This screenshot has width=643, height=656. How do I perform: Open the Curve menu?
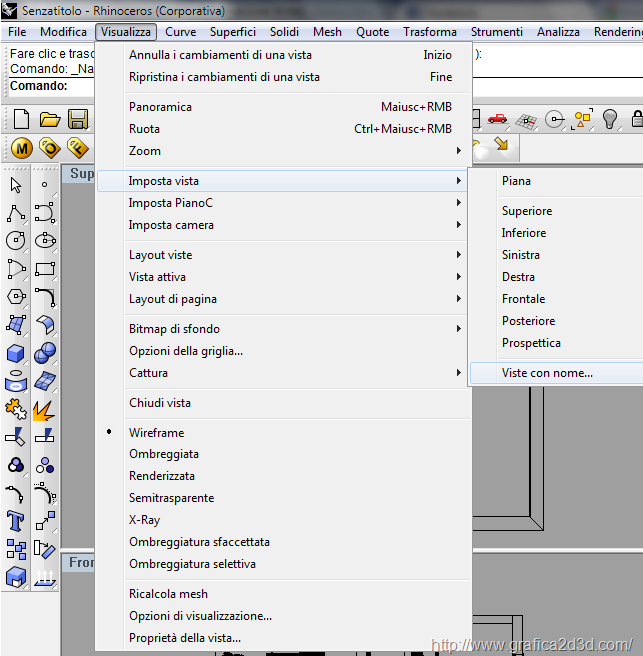(181, 32)
